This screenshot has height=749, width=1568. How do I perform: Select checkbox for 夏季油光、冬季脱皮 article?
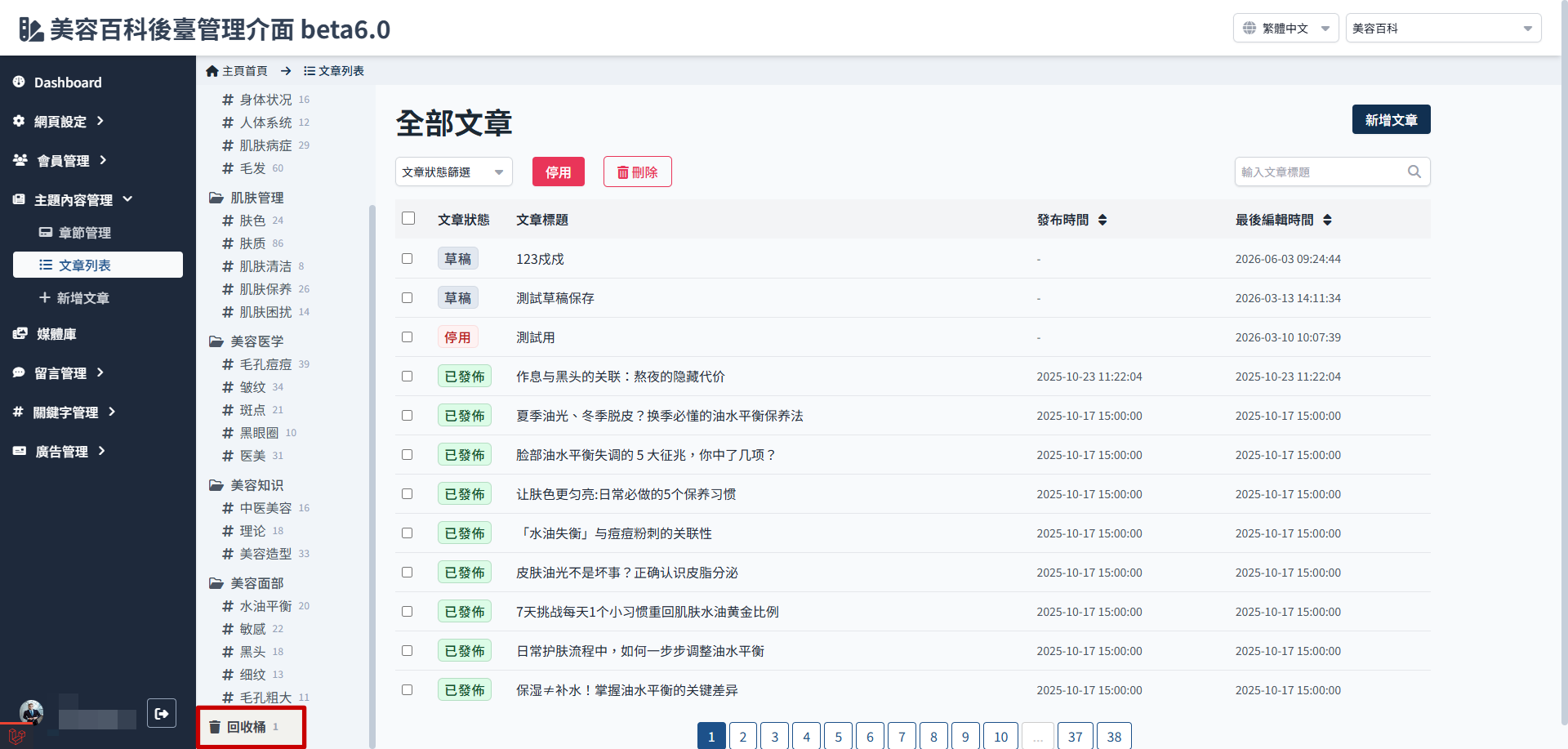[407, 415]
